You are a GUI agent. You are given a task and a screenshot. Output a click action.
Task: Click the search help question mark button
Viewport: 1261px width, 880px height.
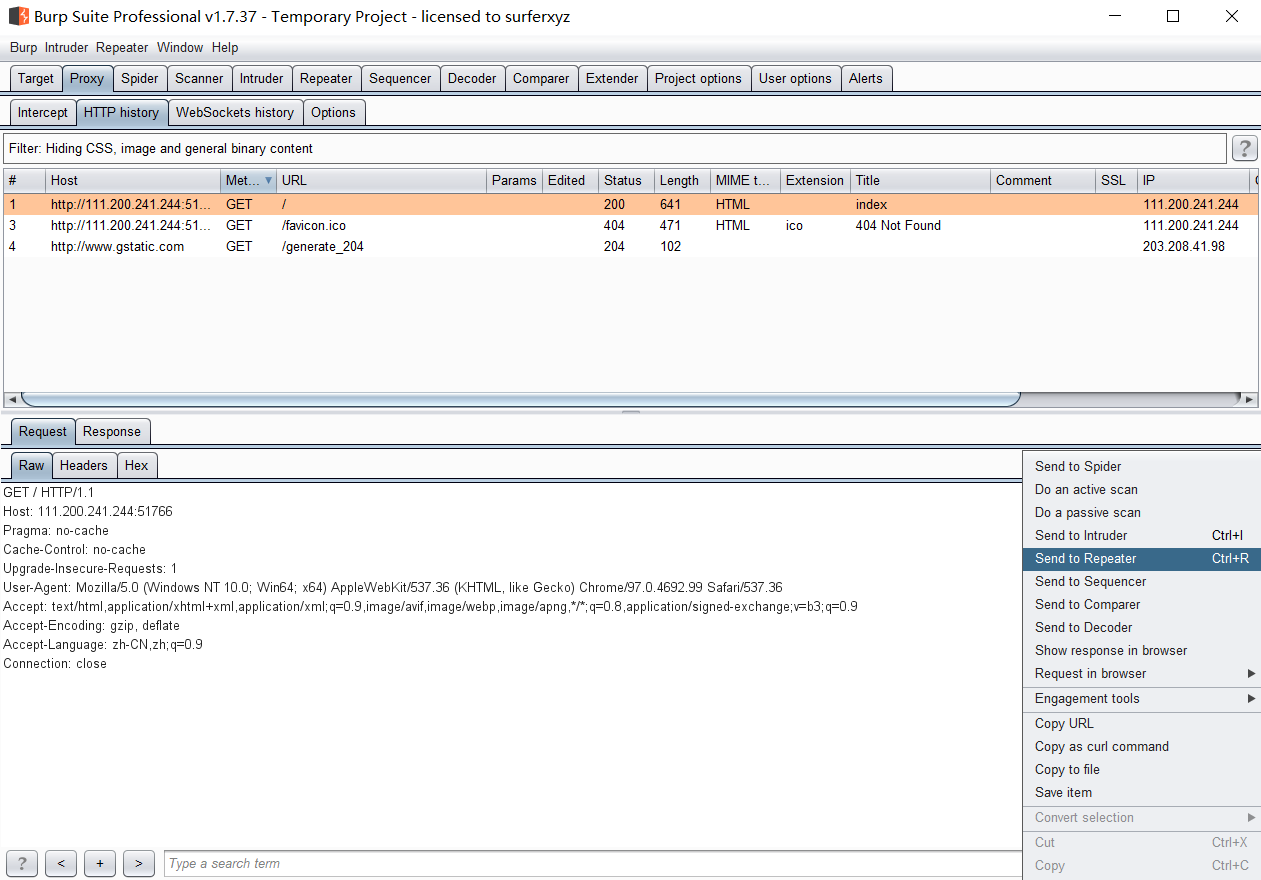click(x=22, y=863)
